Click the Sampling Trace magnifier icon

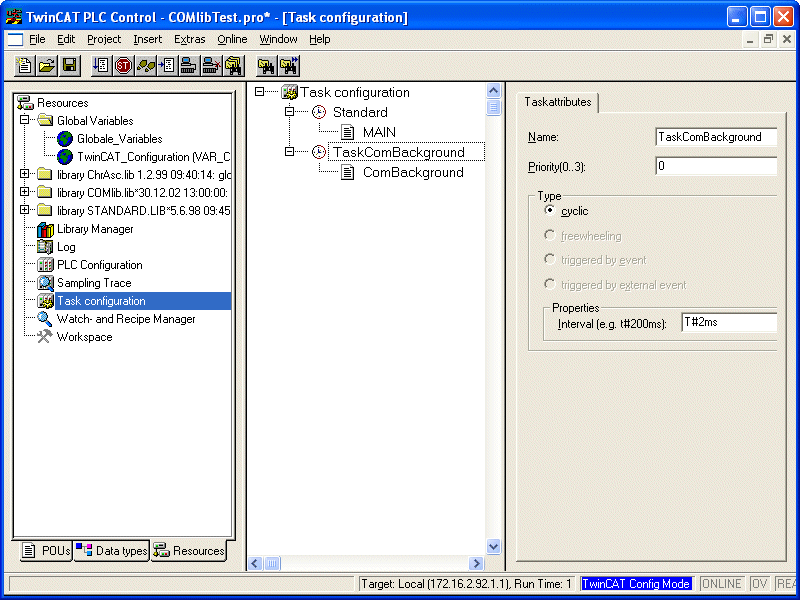(x=45, y=283)
